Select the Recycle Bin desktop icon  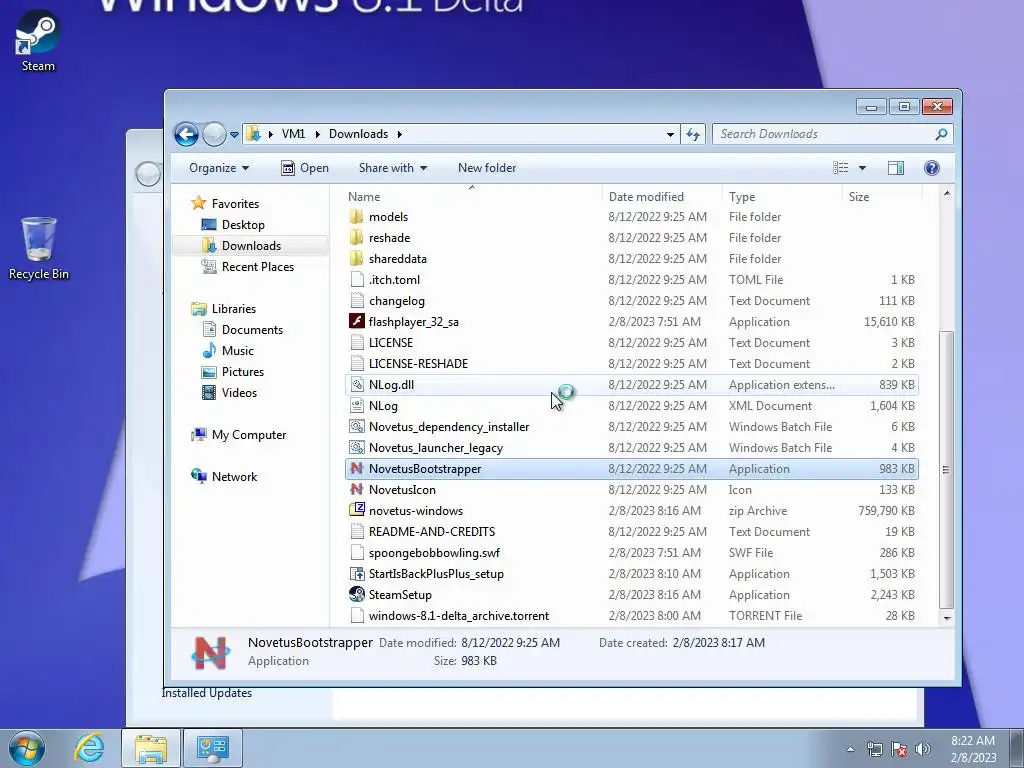39,248
